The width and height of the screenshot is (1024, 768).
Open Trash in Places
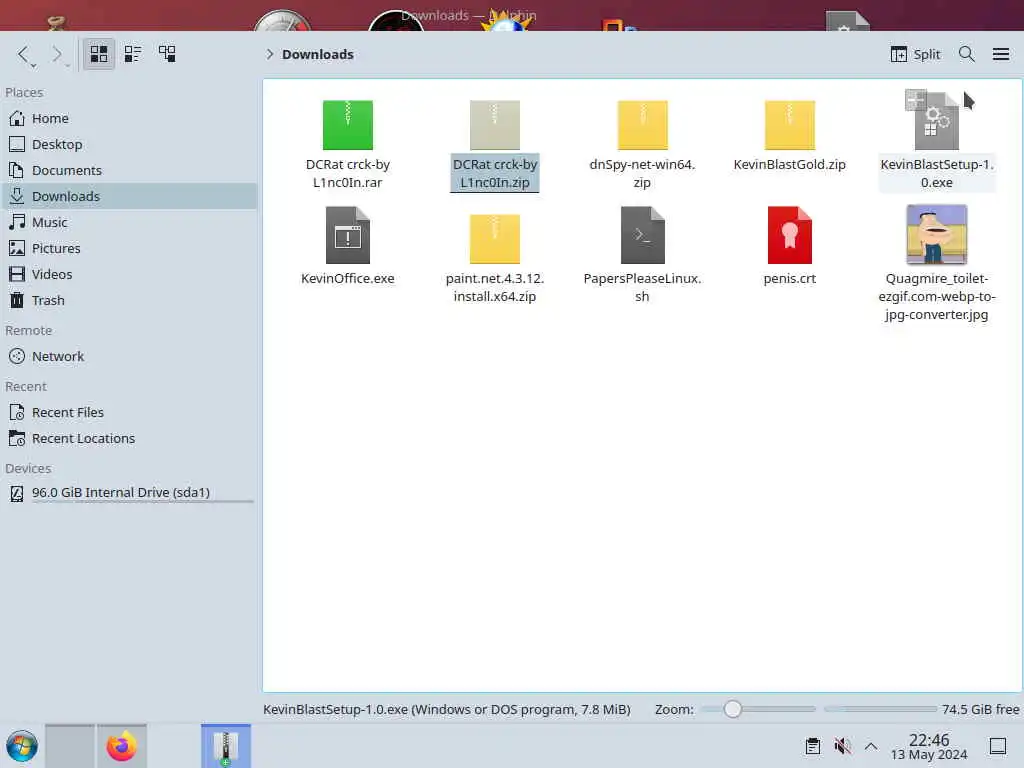[x=129, y=300]
